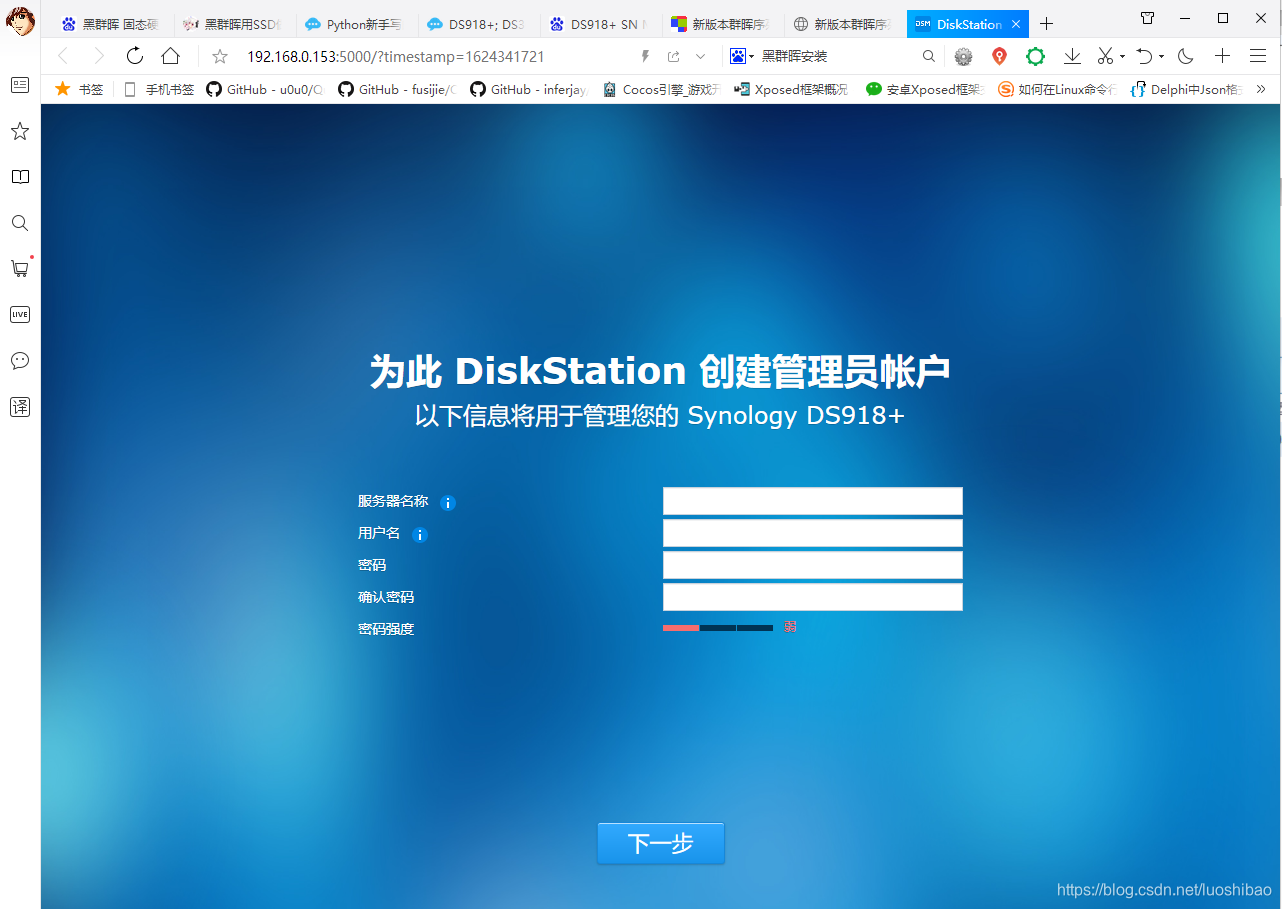1282x909 pixels.
Task: Open the chat bubble sidebar icon
Action: pyautogui.click(x=20, y=360)
